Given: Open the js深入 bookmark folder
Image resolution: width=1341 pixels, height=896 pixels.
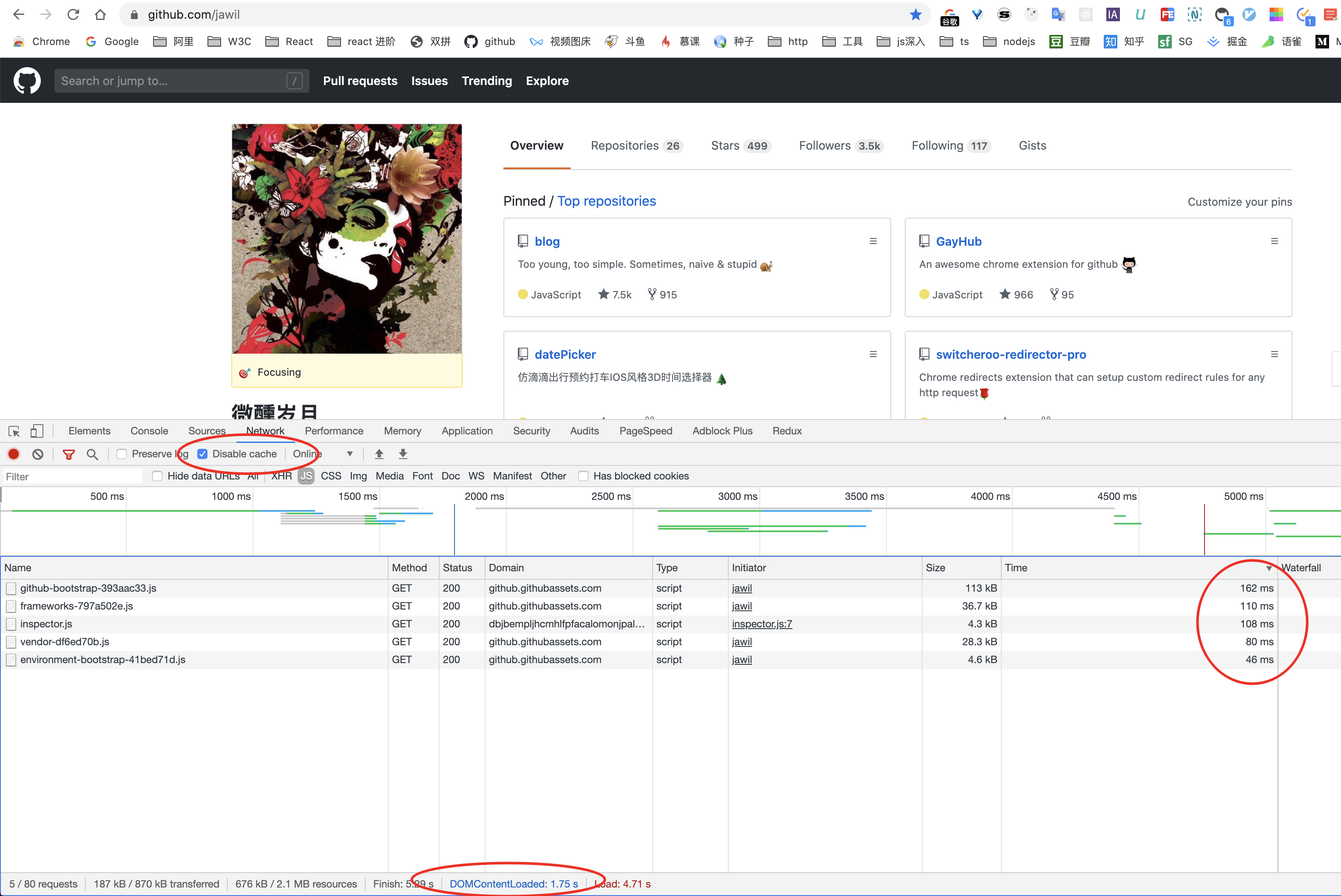Looking at the screenshot, I should (x=901, y=42).
